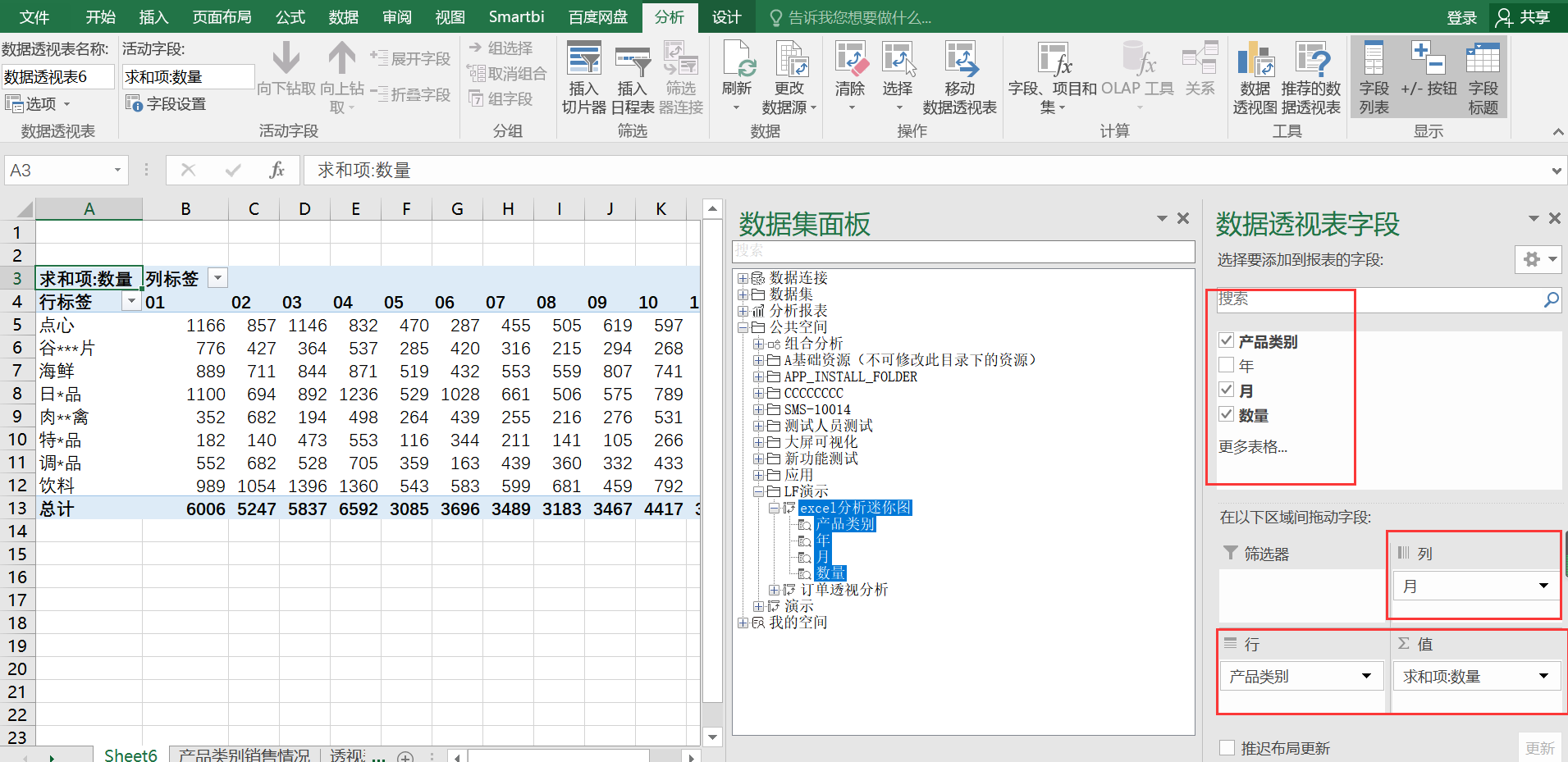This screenshot has width=1568, height=762.
Task: Open the 文件 (File) tab
Action: coord(34,17)
